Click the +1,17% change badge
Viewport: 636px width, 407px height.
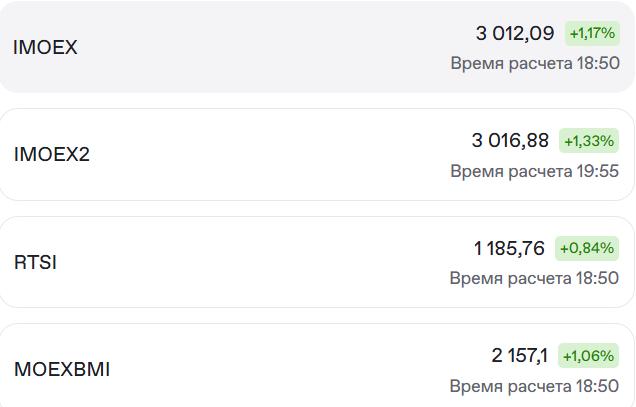click(x=592, y=33)
